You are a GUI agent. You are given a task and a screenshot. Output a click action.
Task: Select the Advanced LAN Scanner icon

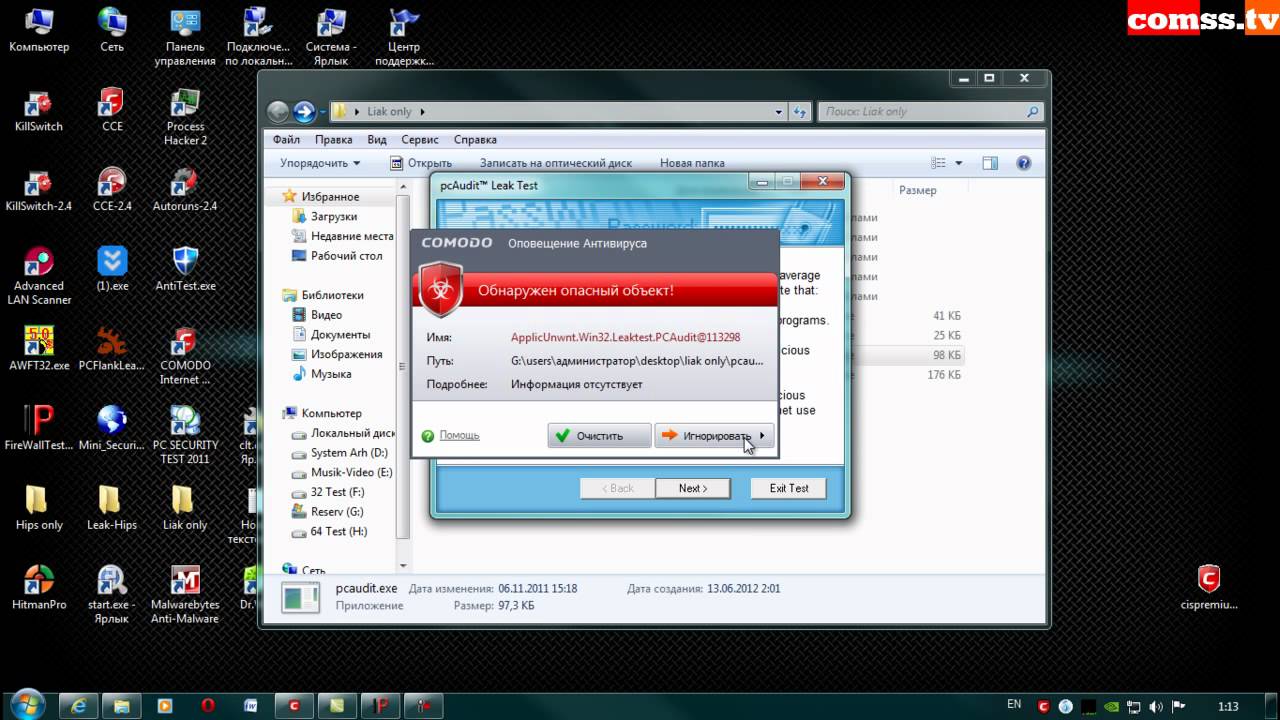pyautogui.click(x=38, y=276)
